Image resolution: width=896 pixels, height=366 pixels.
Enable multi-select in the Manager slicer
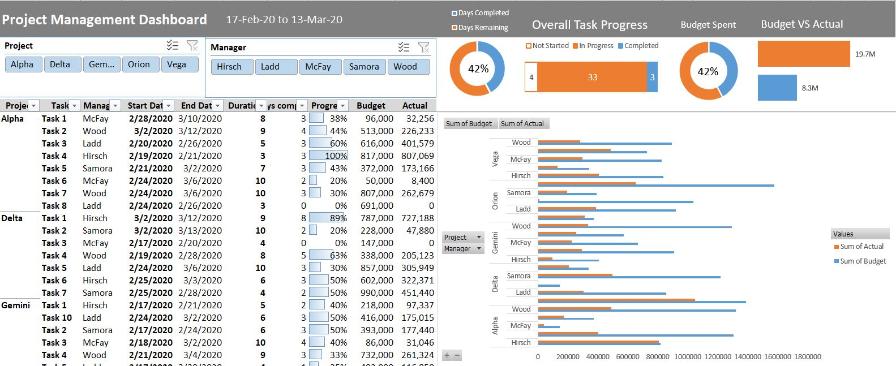[x=404, y=47]
